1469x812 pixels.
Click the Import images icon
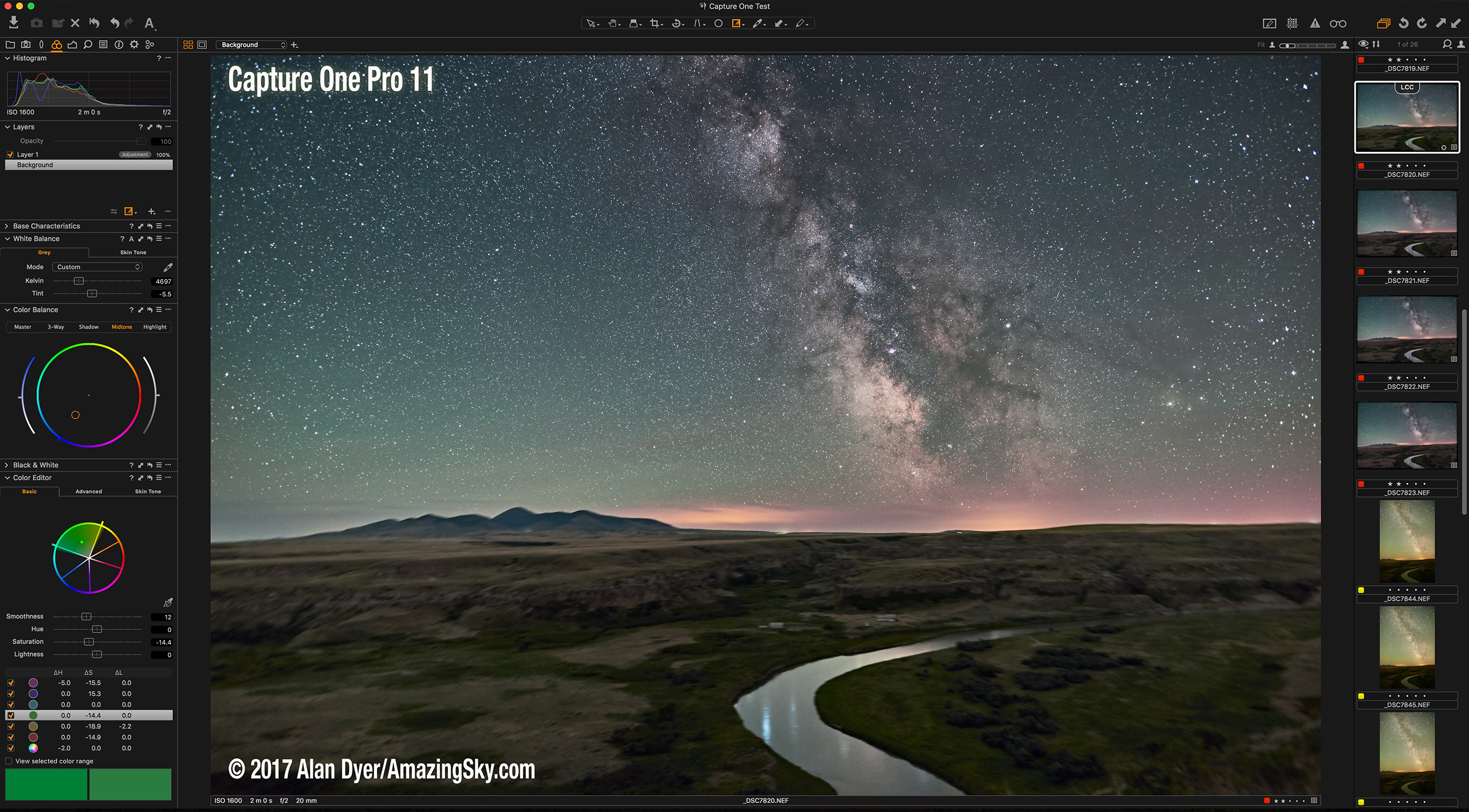(14, 23)
